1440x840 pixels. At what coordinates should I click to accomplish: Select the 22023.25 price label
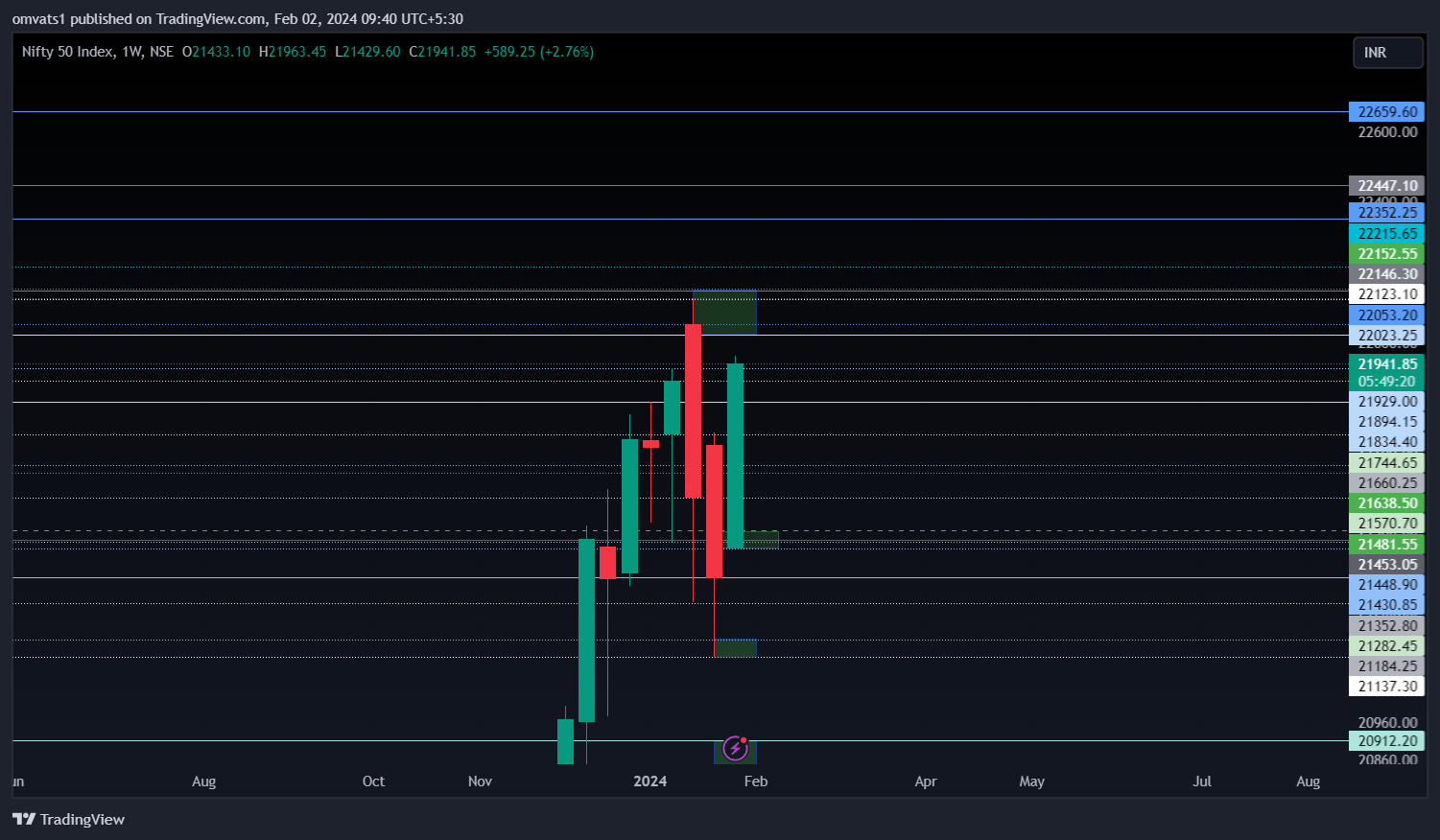tap(1386, 336)
